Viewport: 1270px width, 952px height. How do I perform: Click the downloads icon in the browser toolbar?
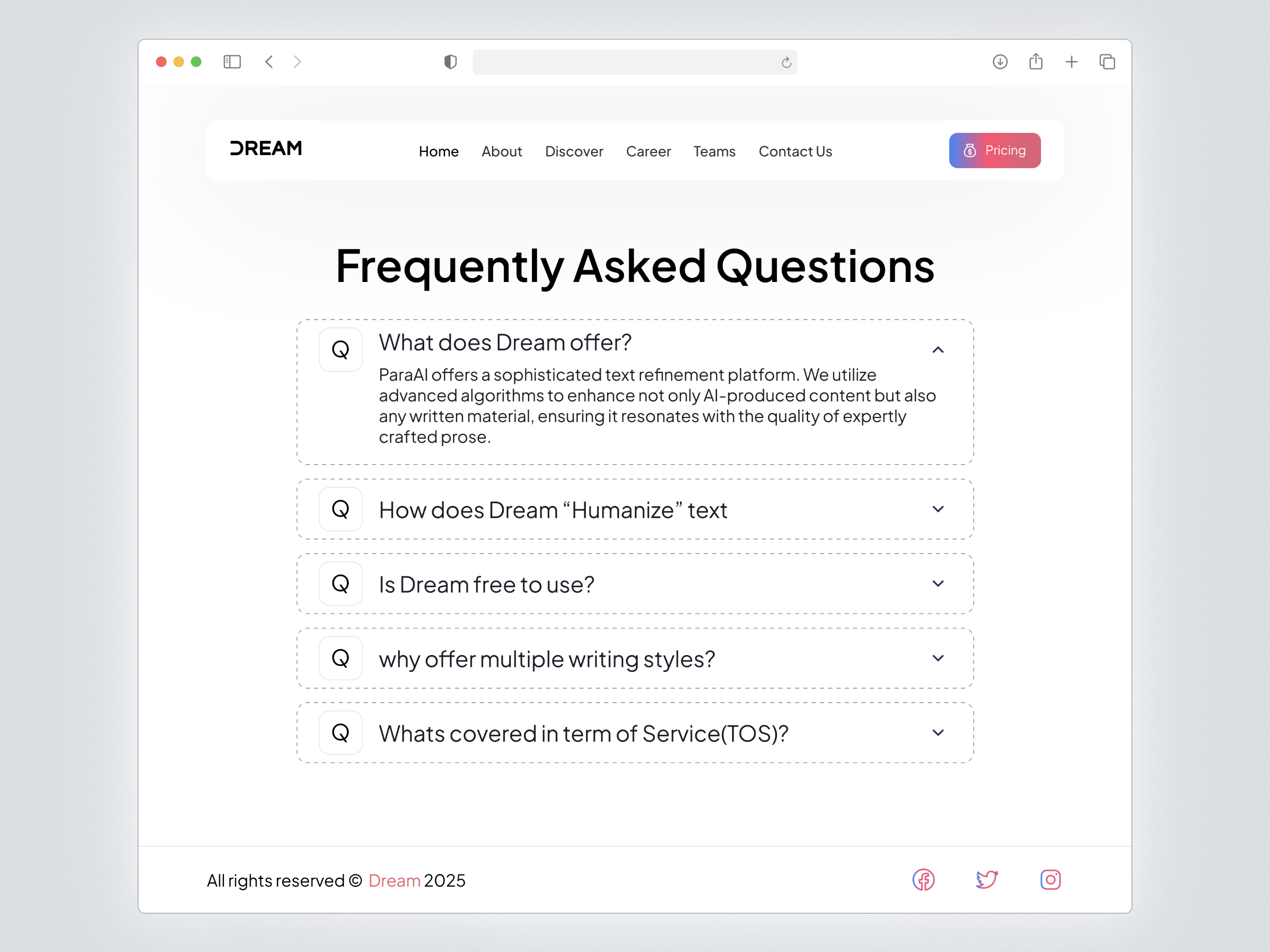coord(1000,61)
